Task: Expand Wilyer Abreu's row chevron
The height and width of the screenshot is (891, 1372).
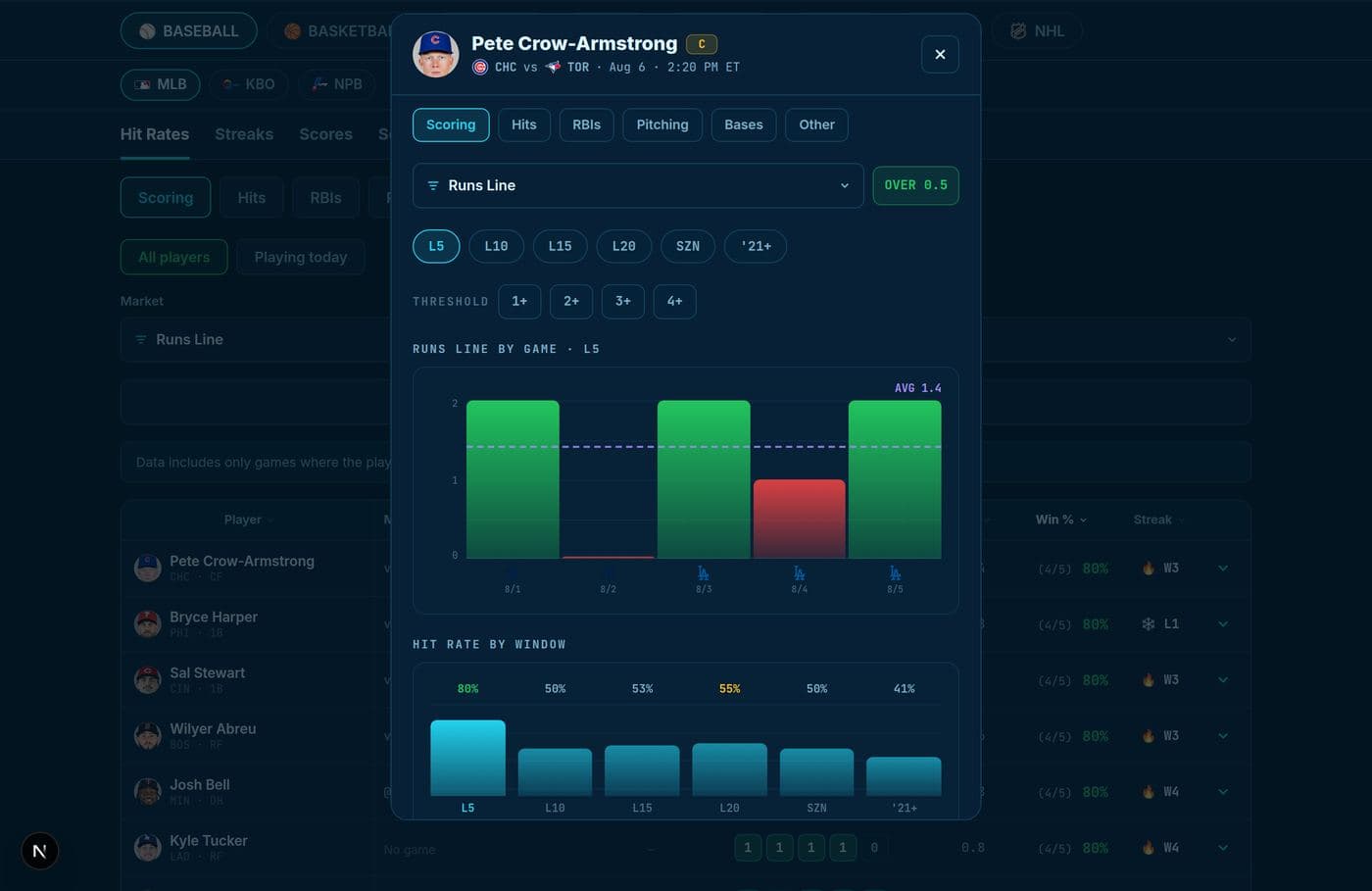Action: pyautogui.click(x=1223, y=736)
